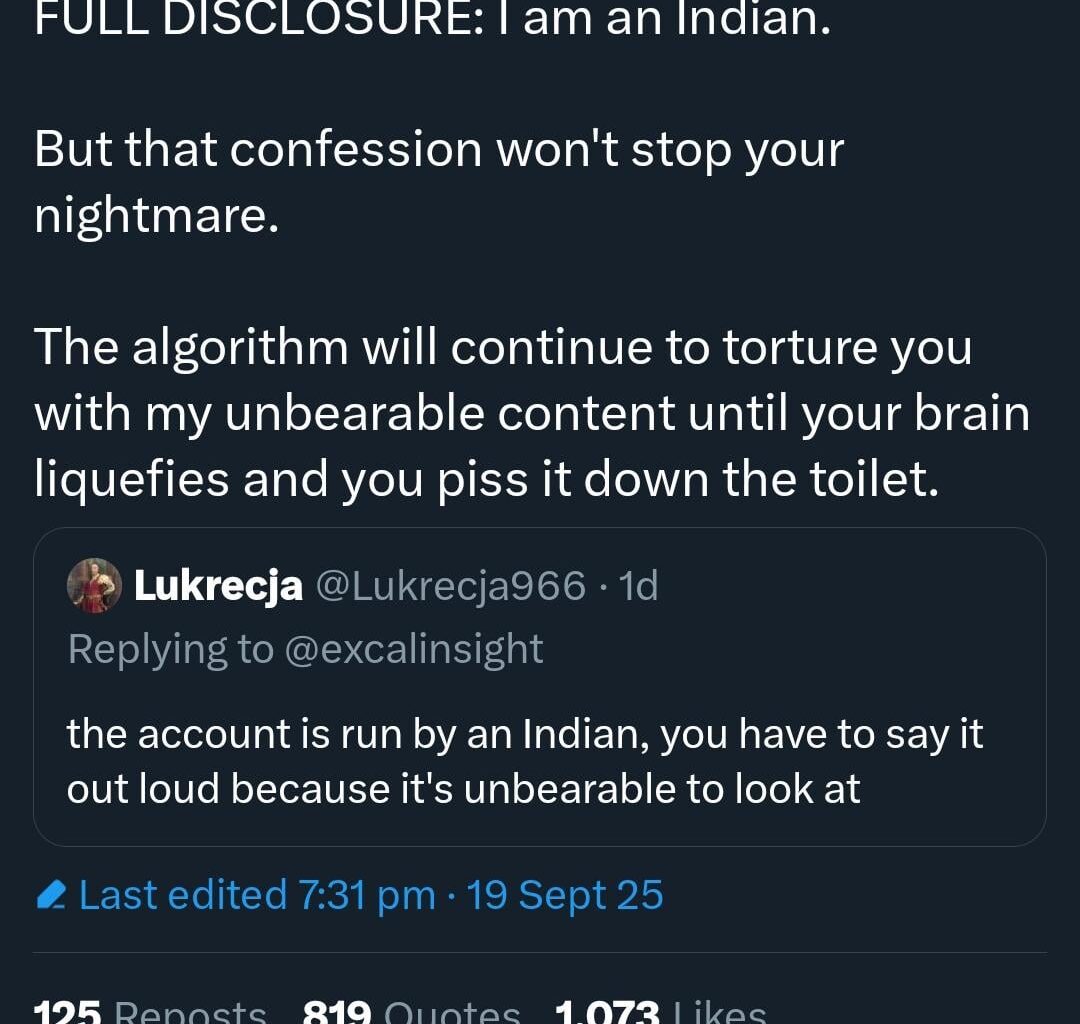
Task: Click the 1d timestamp on quoted post
Action: (639, 586)
